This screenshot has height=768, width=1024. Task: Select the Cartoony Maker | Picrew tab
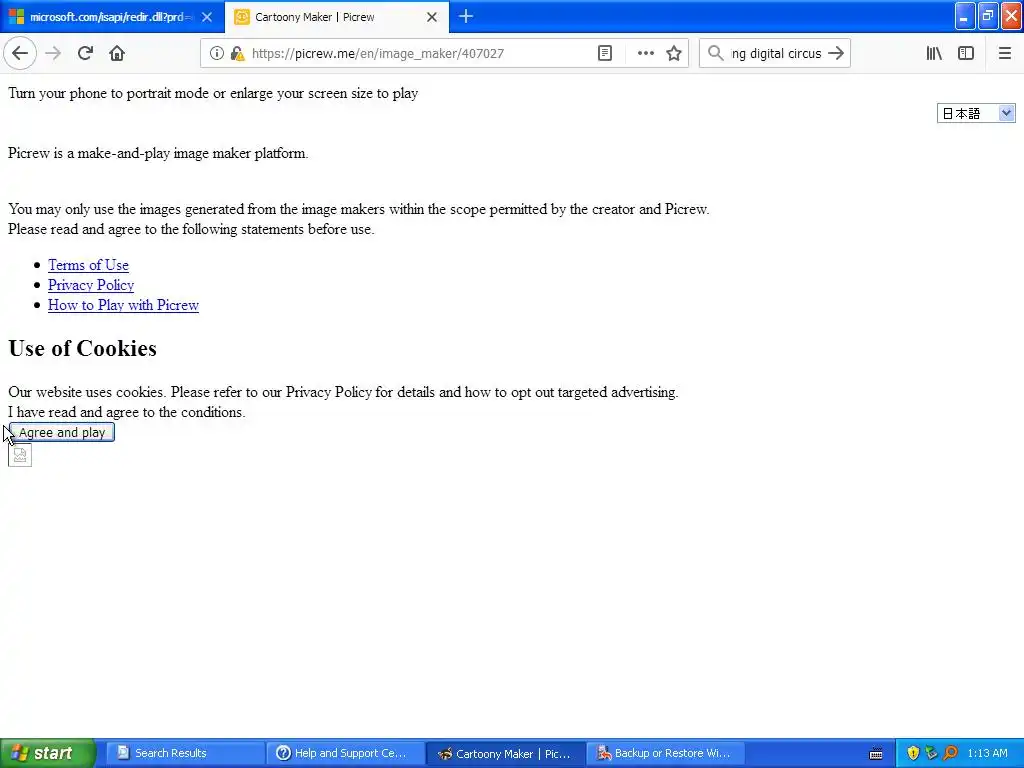pos(337,17)
